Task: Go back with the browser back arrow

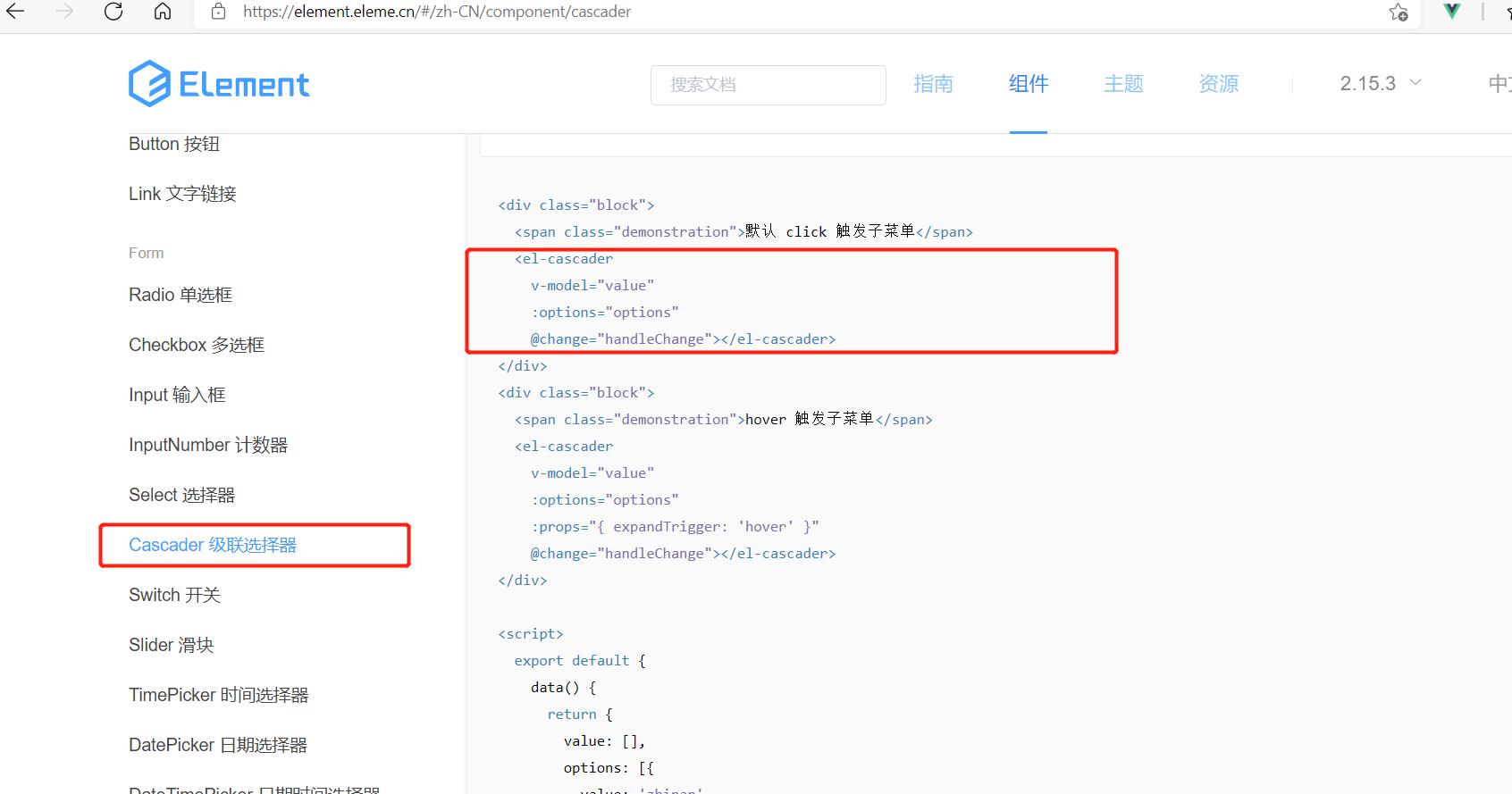Action: (15, 12)
